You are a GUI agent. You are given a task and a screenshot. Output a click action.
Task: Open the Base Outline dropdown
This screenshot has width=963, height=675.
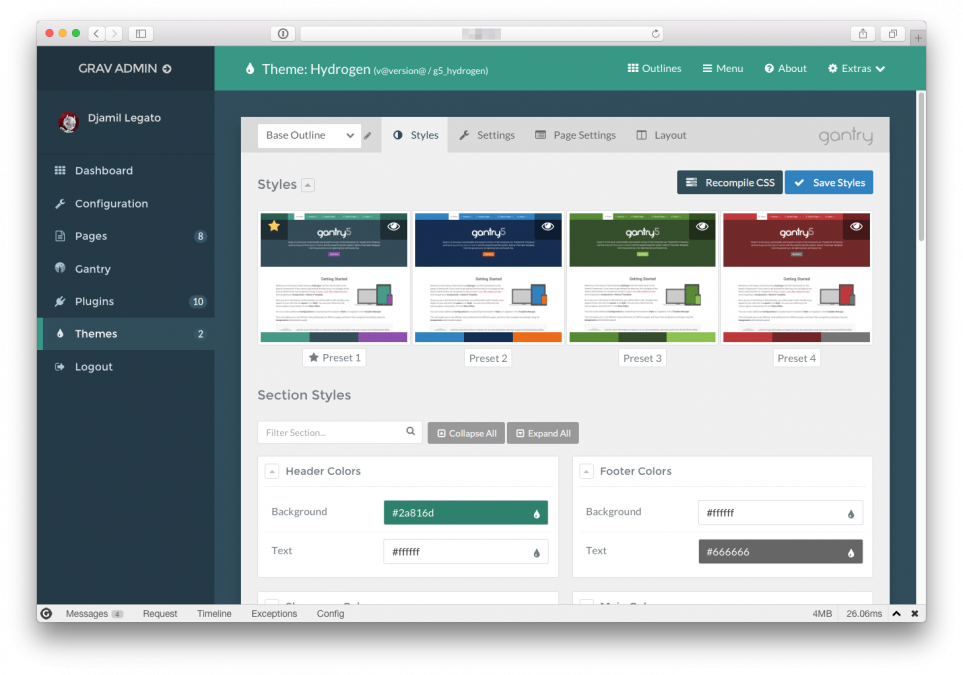click(310, 135)
